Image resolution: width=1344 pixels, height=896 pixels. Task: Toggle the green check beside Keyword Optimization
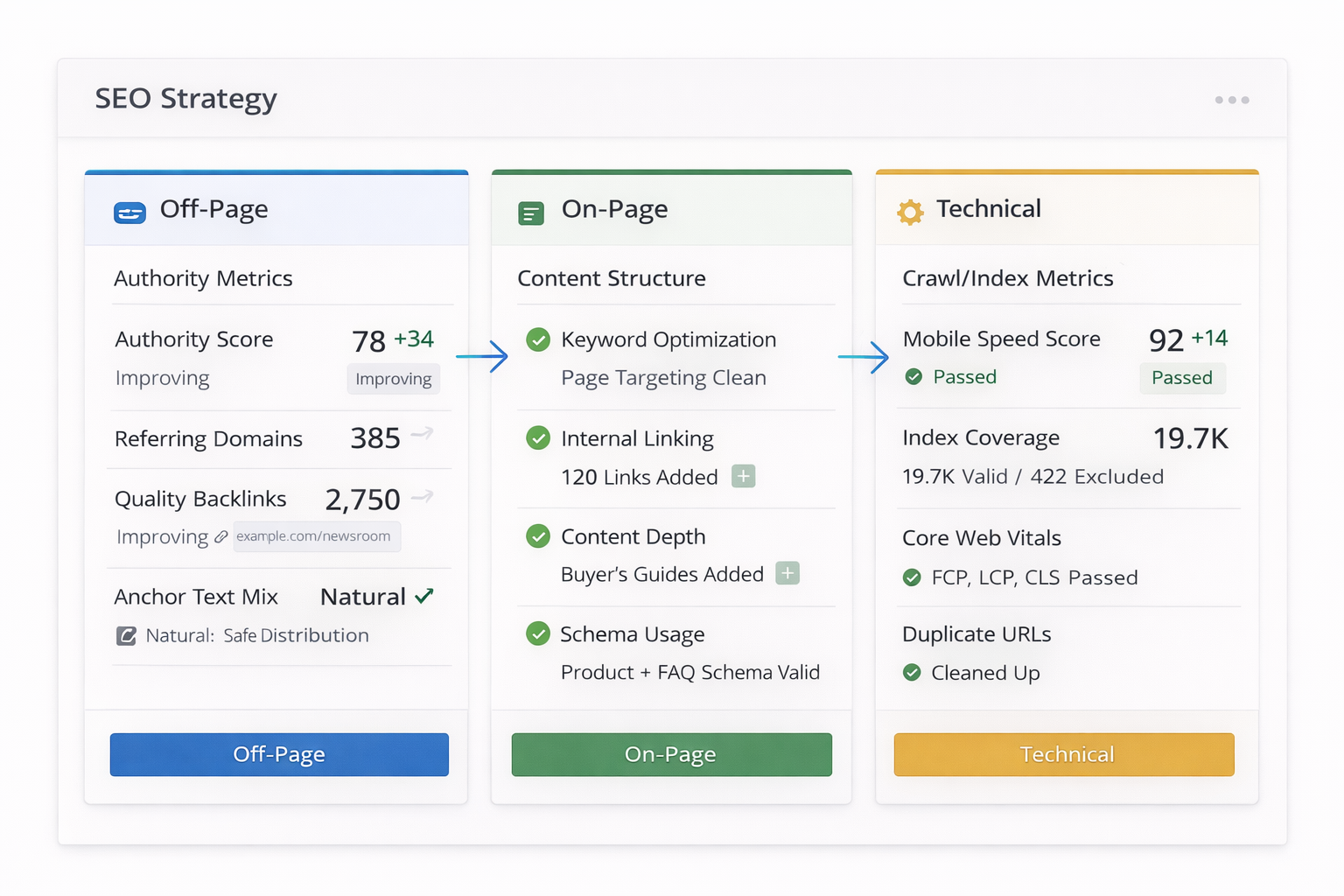click(538, 340)
